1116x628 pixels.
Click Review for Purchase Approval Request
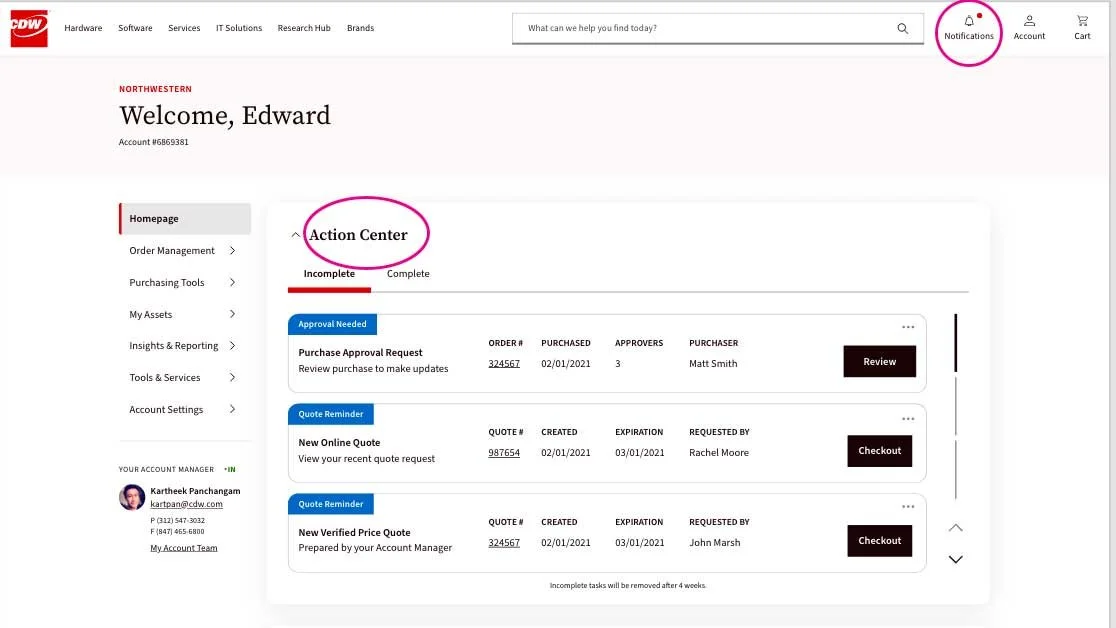[880, 362]
